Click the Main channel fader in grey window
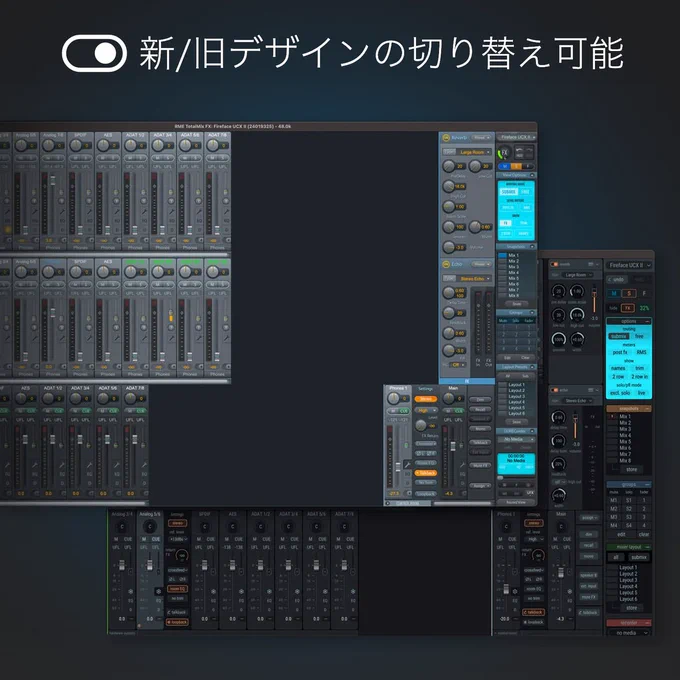Viewport: 680px width, 680px height. [453, 447]
